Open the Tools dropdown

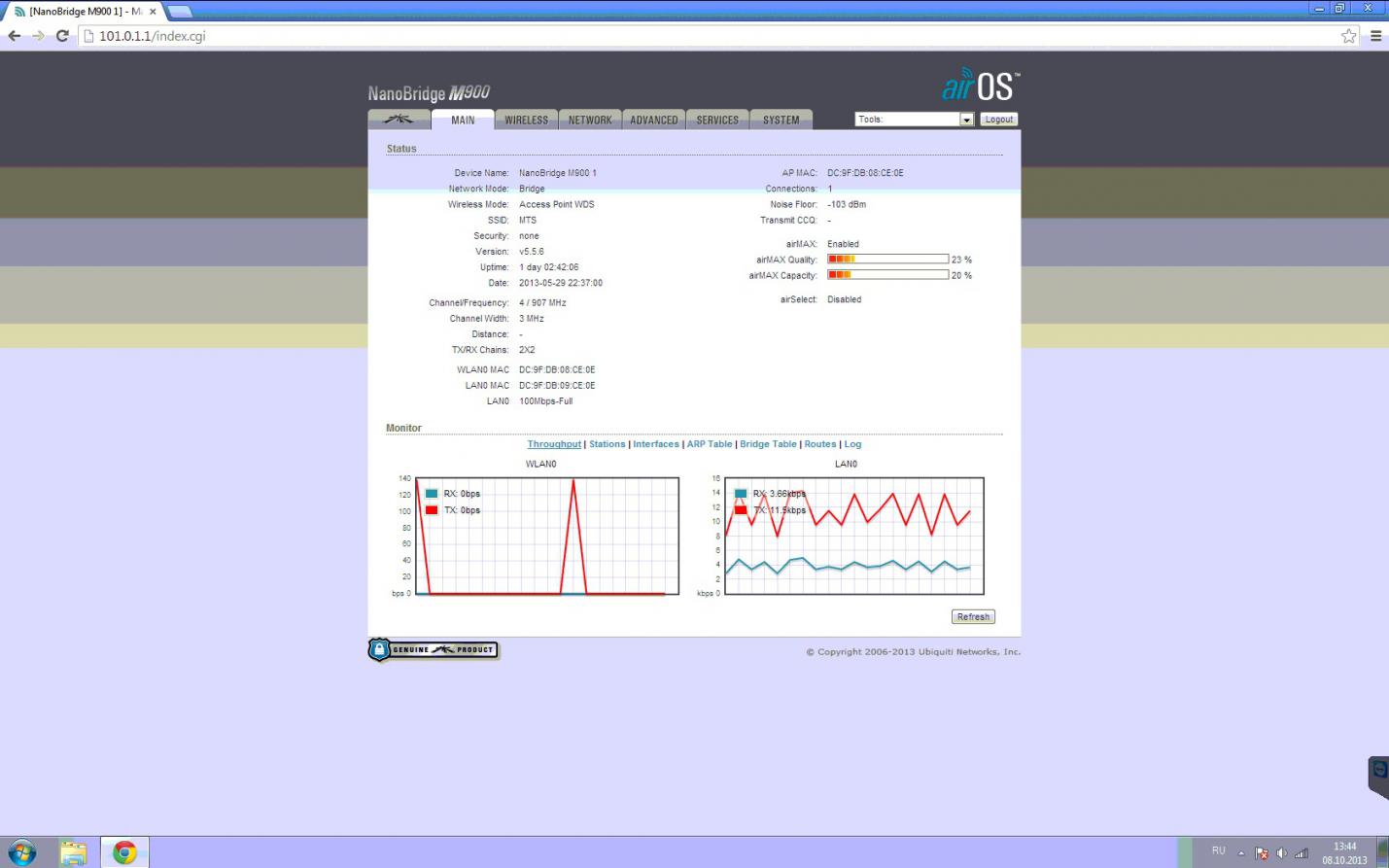click(x=914, y=120)
